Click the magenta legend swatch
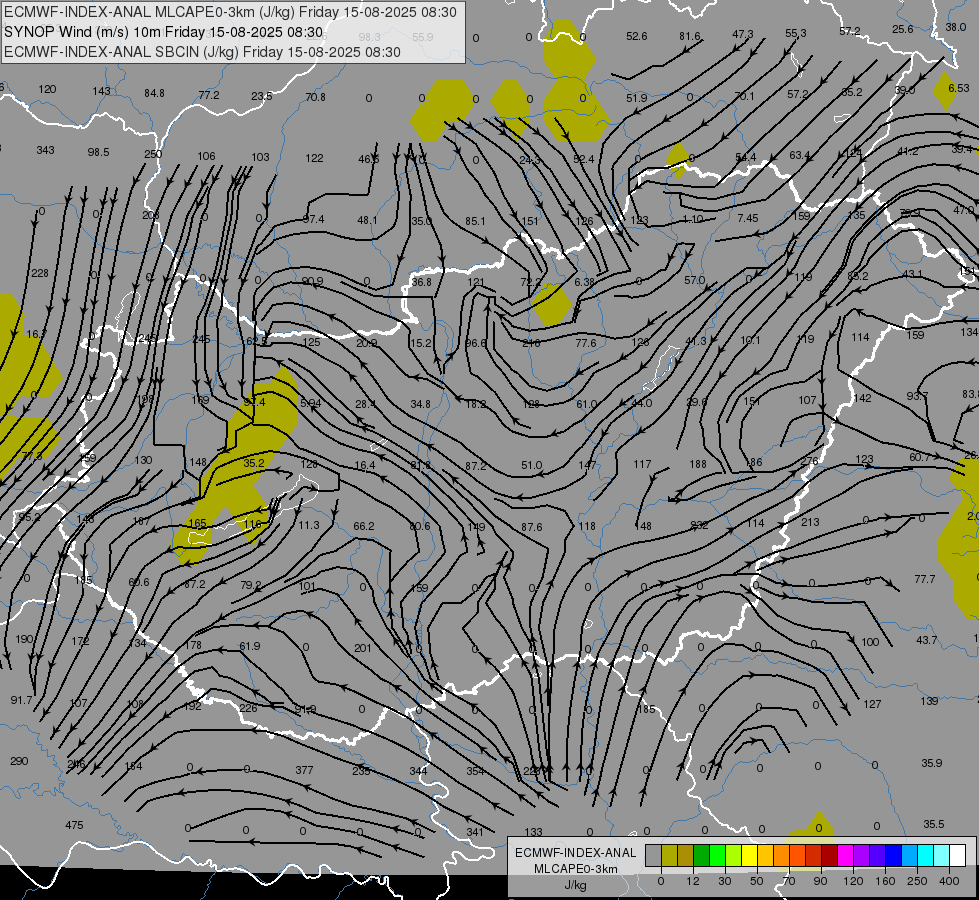Viewport: 979px width, 900px height. 845,855
